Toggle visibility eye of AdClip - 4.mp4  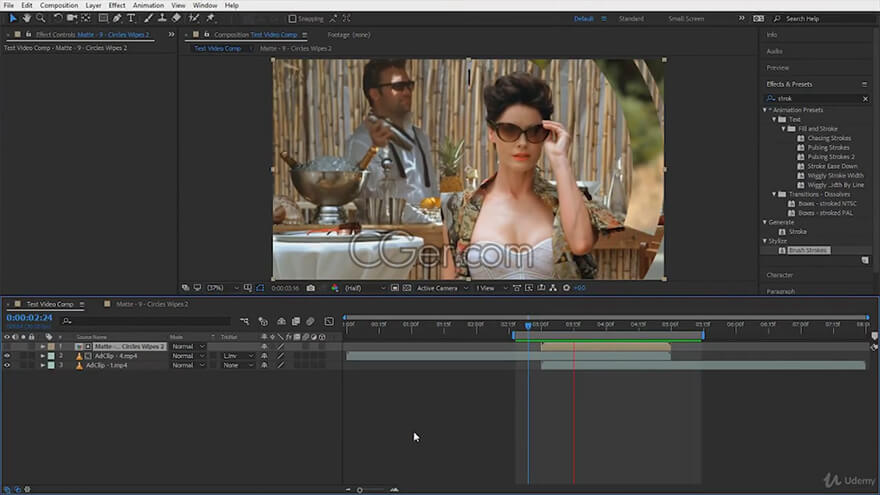pos(7,356)
